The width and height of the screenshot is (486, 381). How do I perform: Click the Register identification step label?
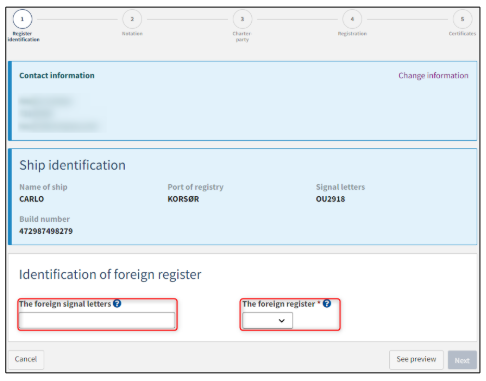(x=24, y=36)
